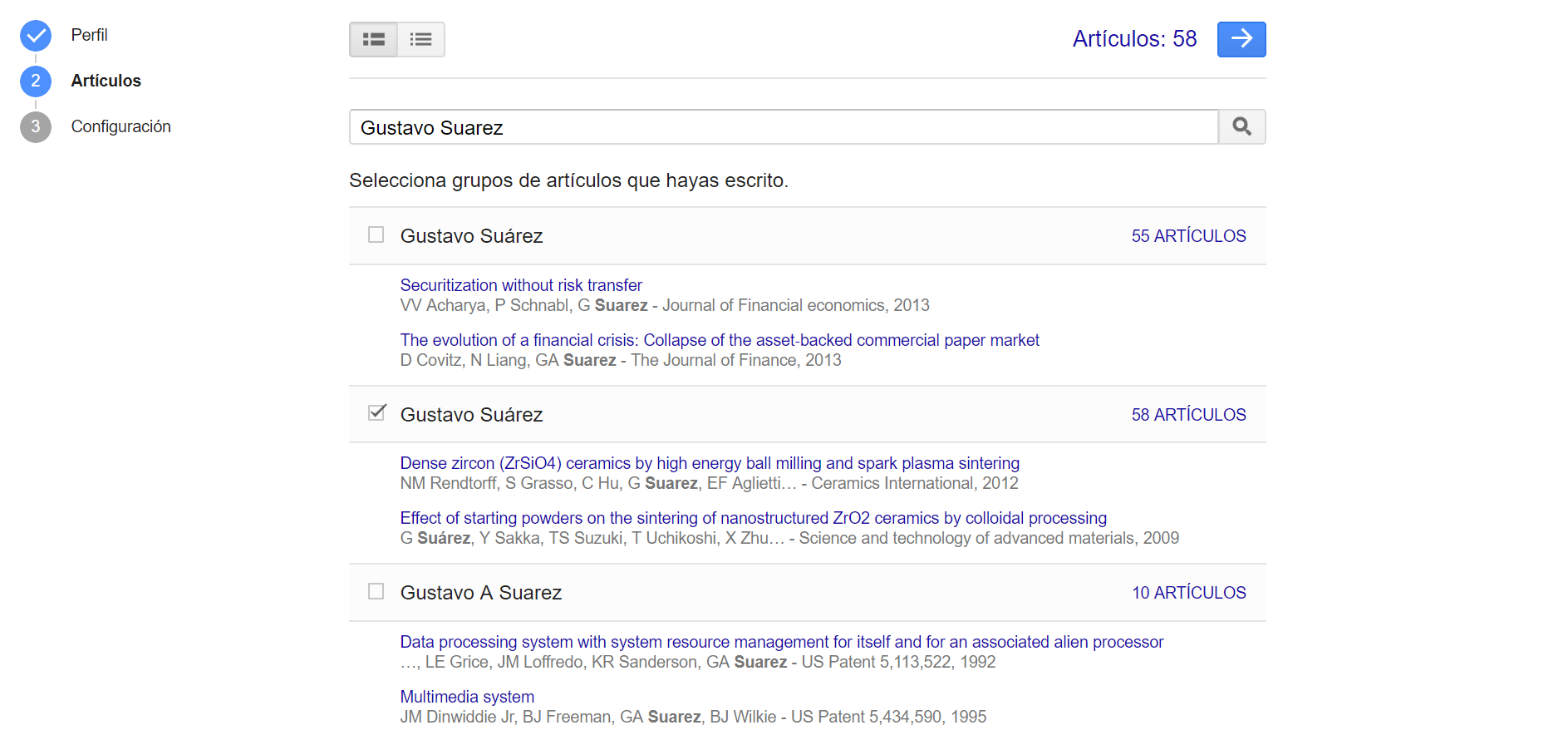
Task: Click the 'Gustavo Suárez' name of checked group
Action: [x=471, y=415]
